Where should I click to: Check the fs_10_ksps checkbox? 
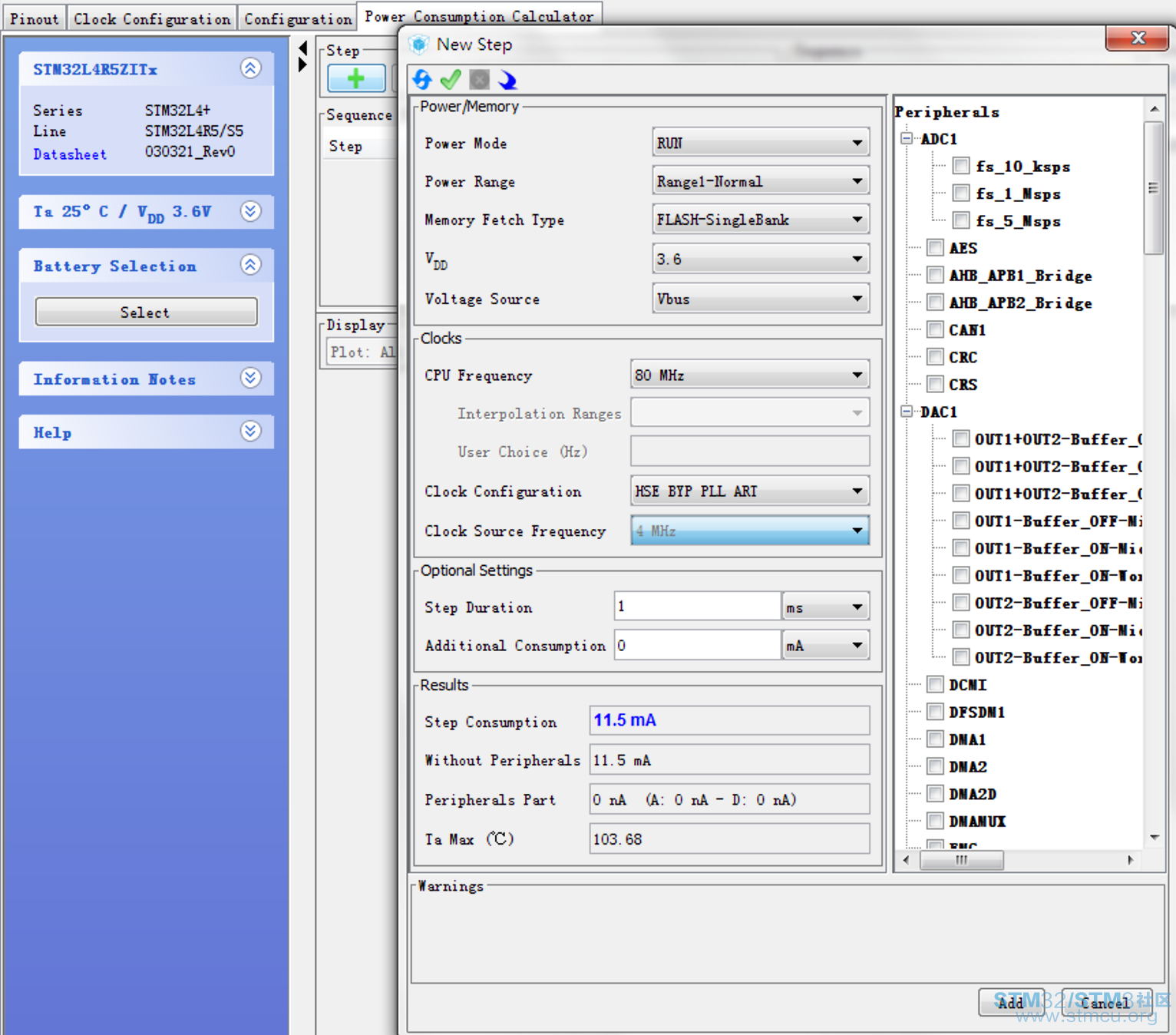pos(961,166)
